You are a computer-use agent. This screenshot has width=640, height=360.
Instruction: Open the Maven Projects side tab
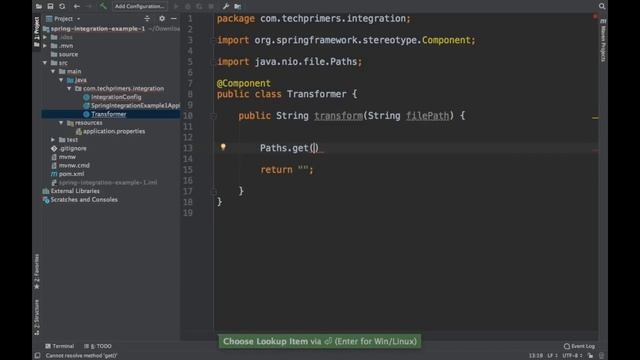coord(603,40)
